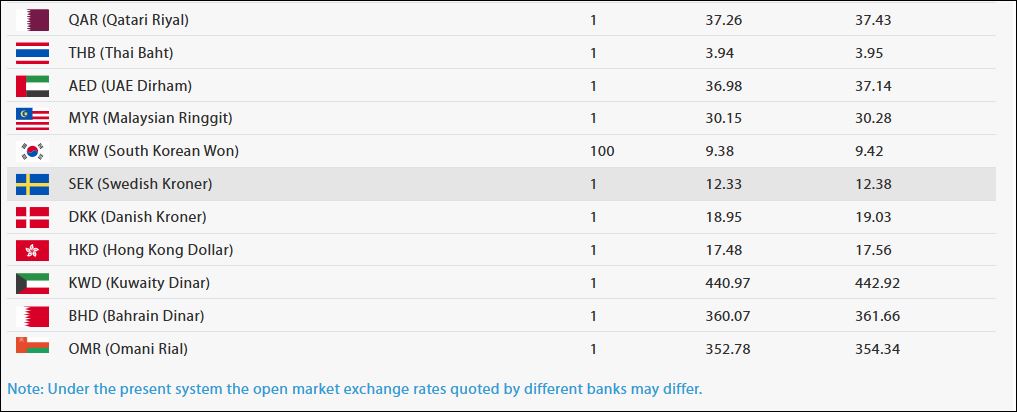Image resolution: width=1017 pixels, height=412 pixels.
Task: Click the THB (Thai Baht) label
Action: (121, 53)
